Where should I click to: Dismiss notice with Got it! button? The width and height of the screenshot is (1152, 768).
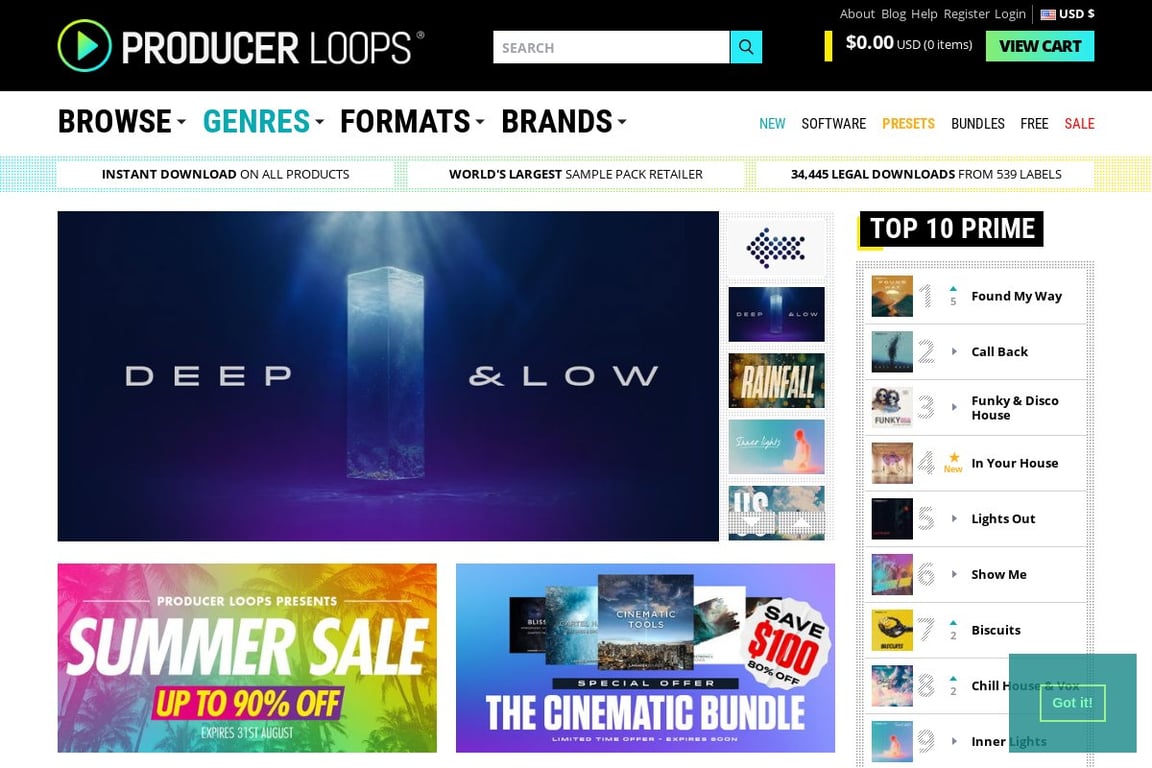[x=1072, y=703]
